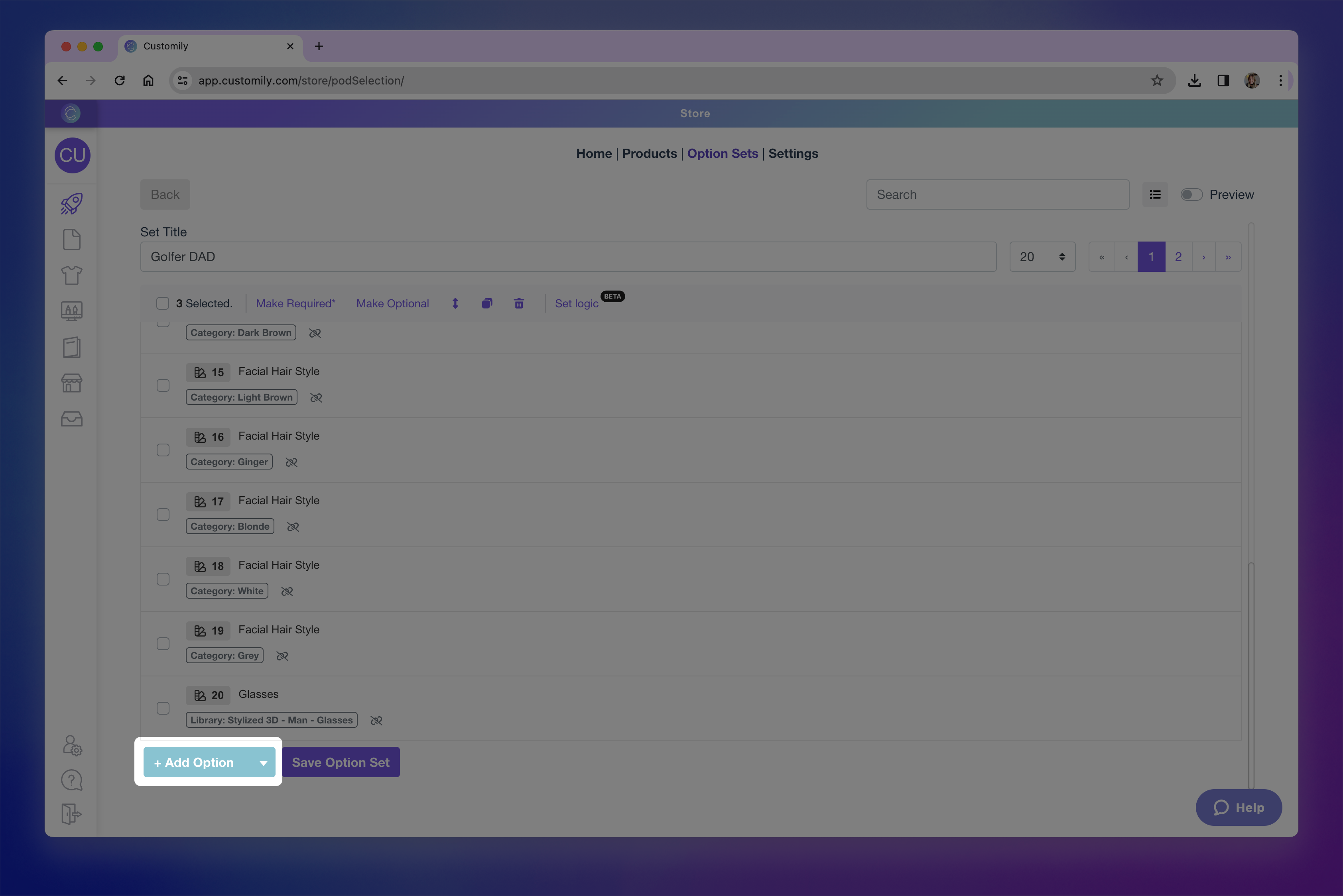
Task: Switch to list view beside the search box
Action: point(1155,194)
